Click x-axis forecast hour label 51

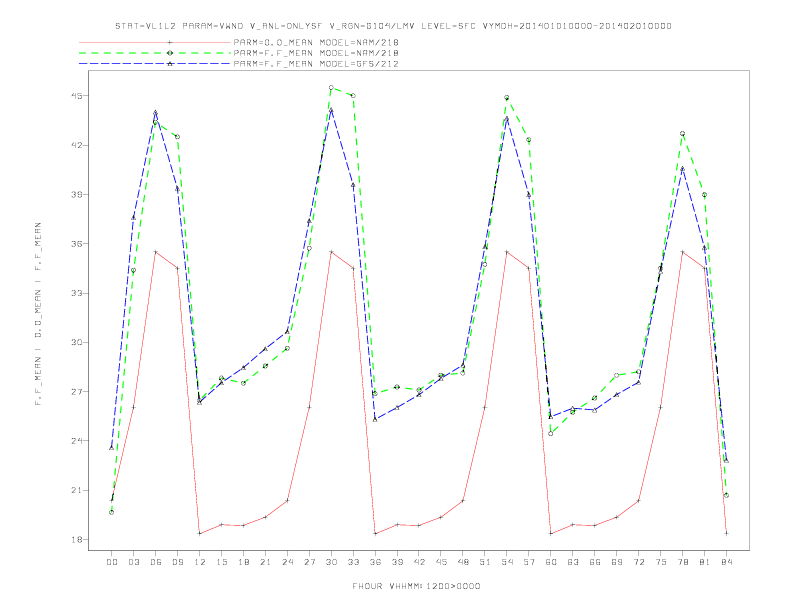(x=485, y=562)
